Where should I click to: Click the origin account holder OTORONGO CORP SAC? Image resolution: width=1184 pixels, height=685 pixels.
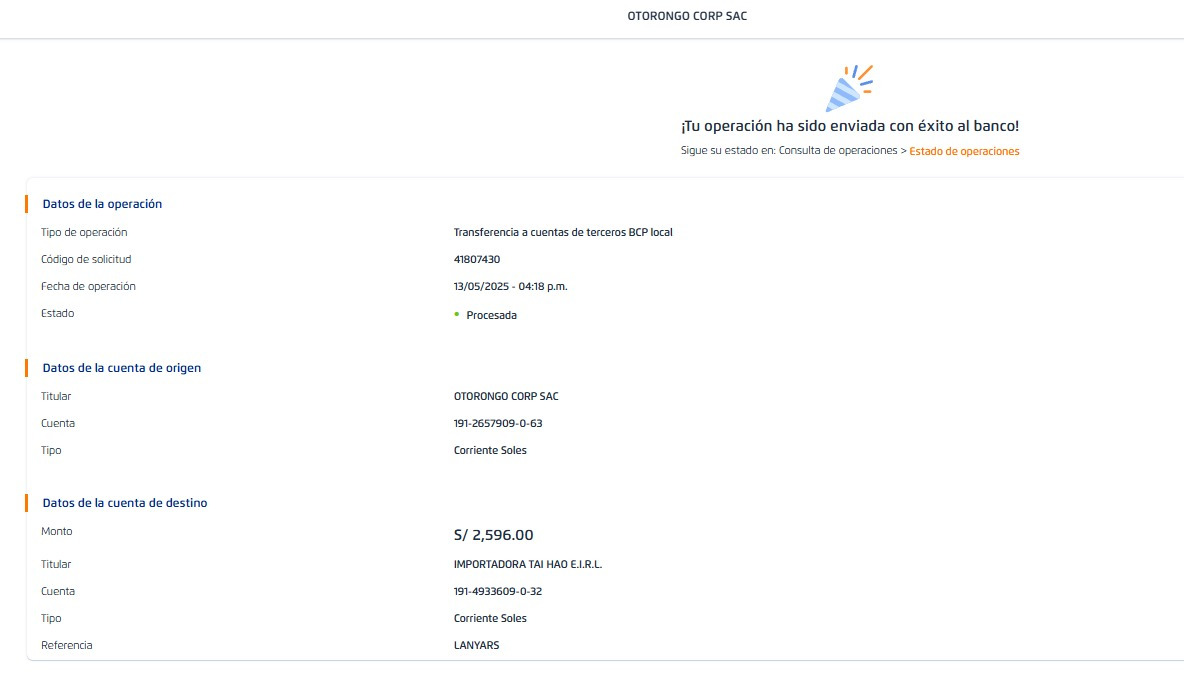[506, 396]
